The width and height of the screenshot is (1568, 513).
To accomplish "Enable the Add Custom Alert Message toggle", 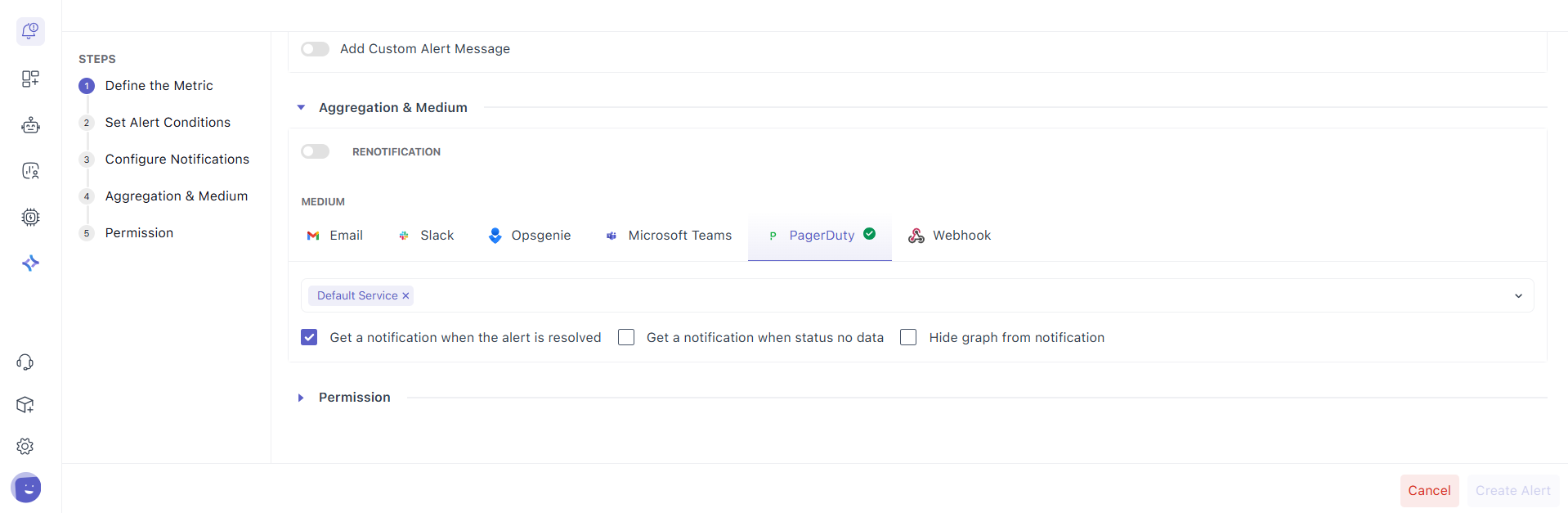I will [315, 49].
